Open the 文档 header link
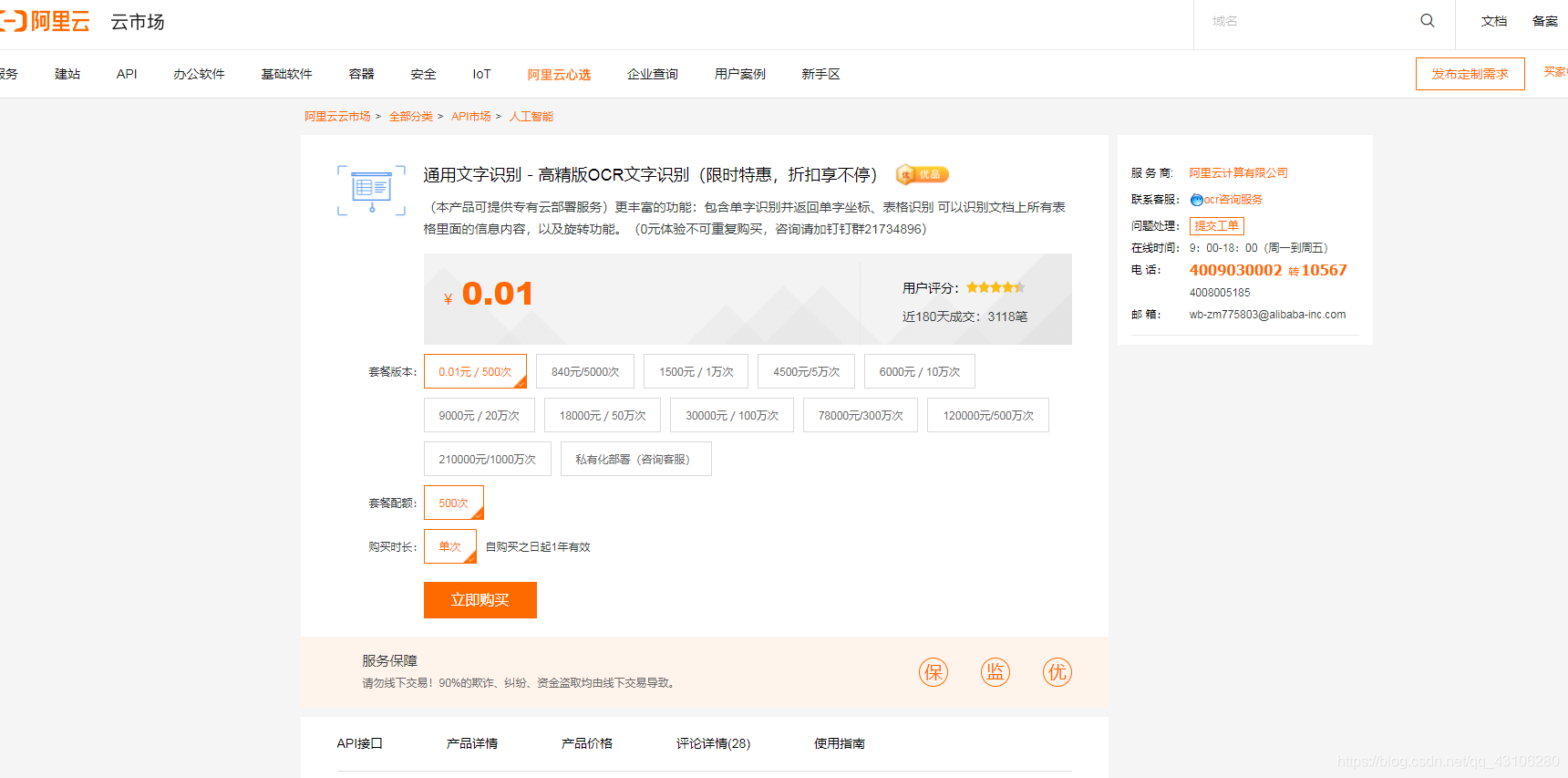Image resolution: width=1568 pixels, height=778 pixels. point(1494,21)
